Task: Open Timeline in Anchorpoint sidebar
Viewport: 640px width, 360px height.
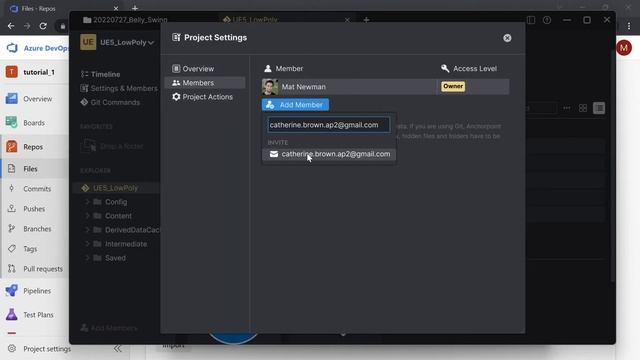Action: 100,74
